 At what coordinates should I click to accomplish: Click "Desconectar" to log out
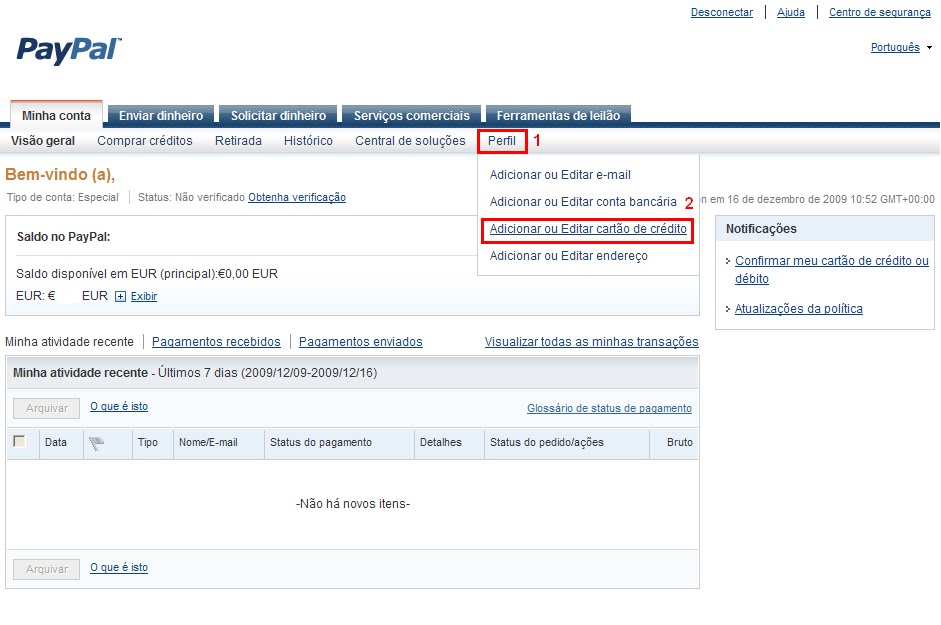point(722,12)
